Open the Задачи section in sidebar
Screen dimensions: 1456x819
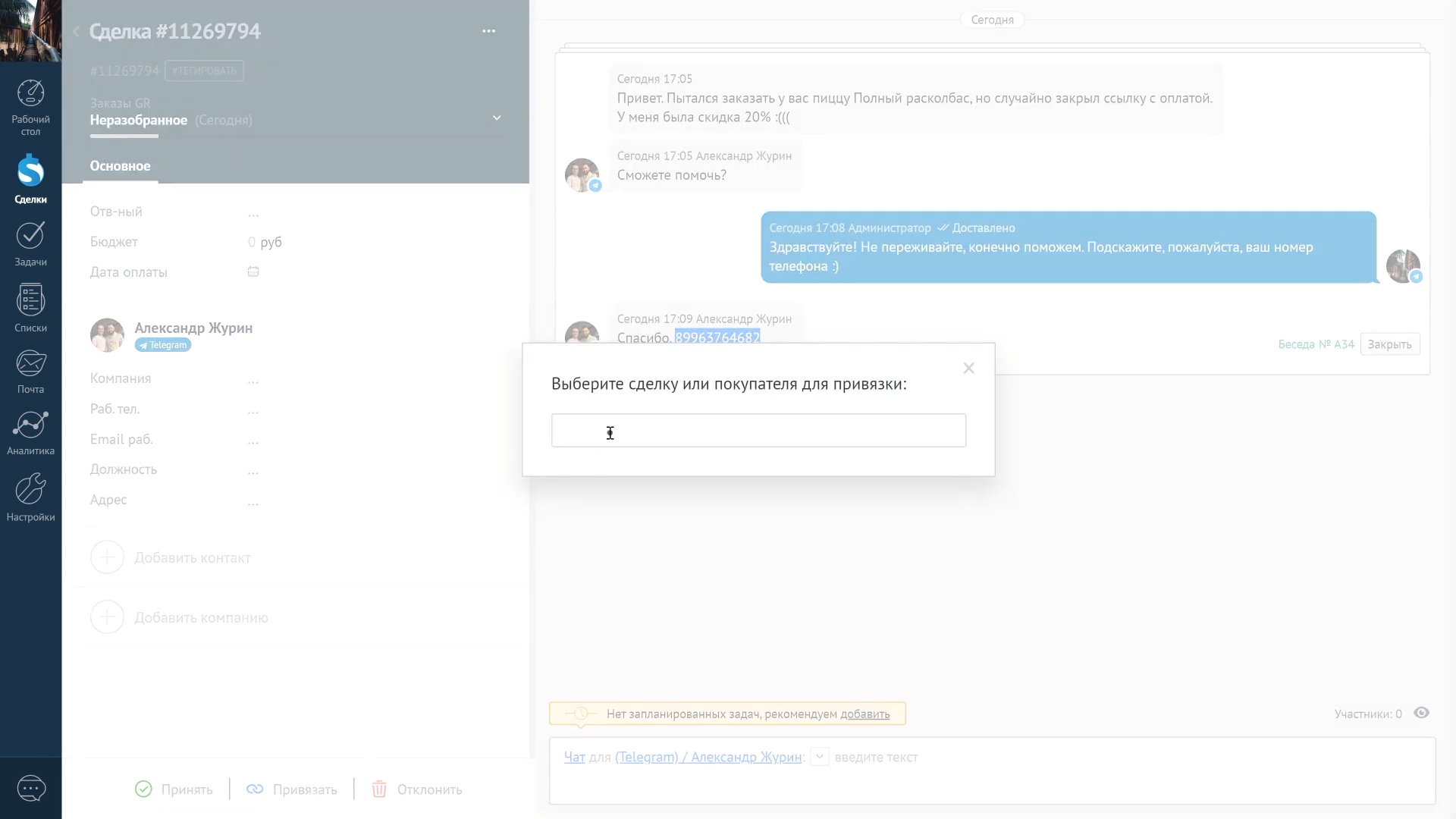[30, 243]
